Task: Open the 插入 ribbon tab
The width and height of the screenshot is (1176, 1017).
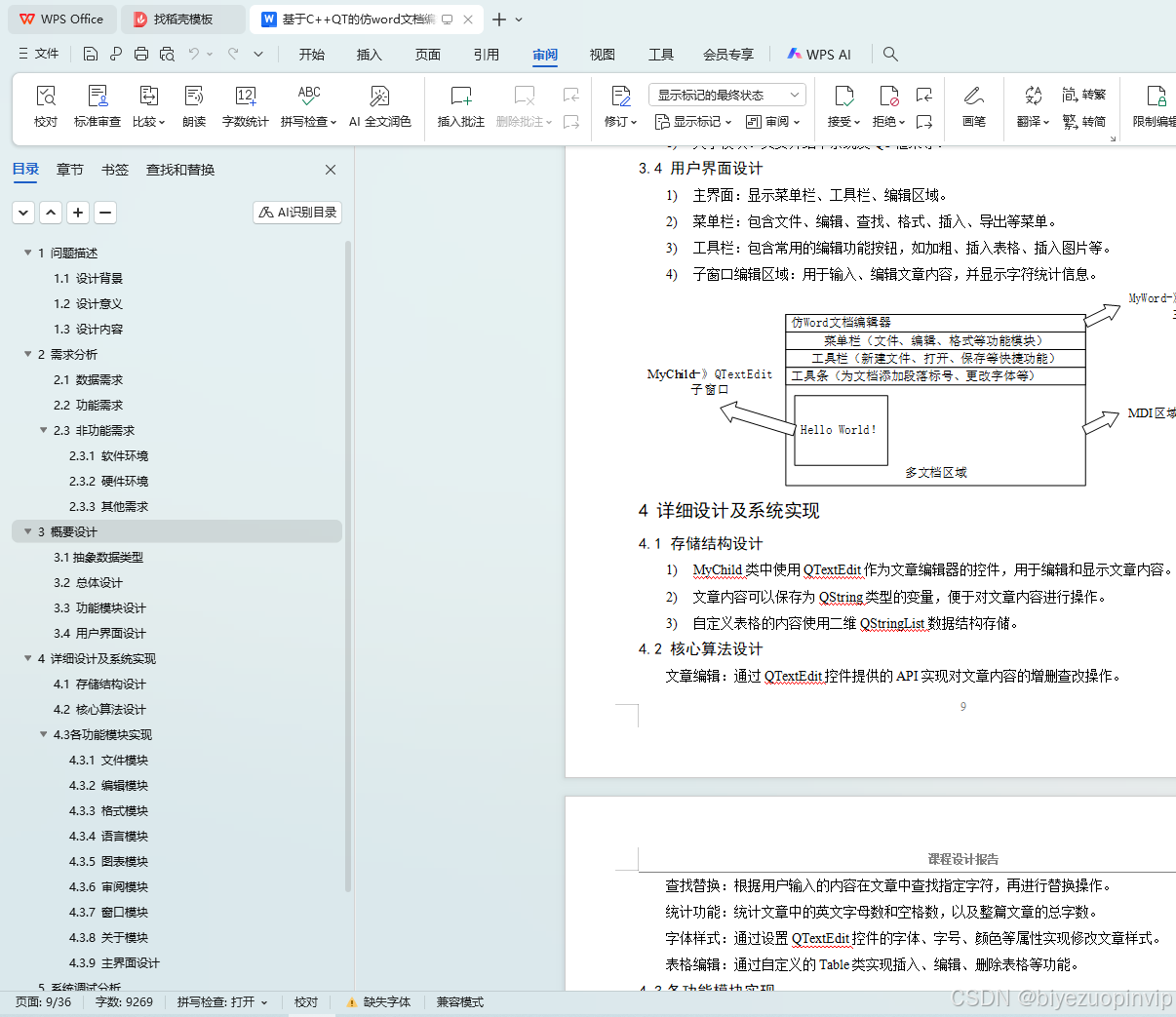Action: (x=370, y=55)
